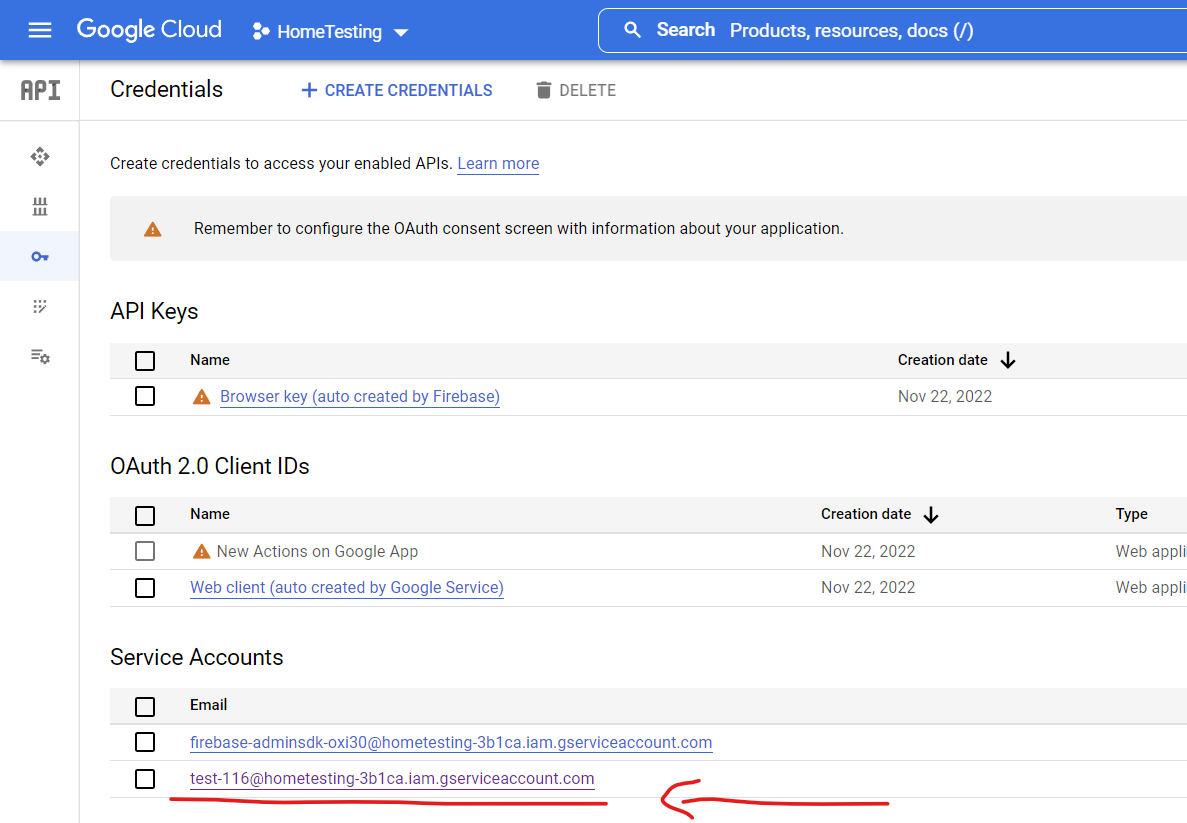Open Page usage agreements sidebar icon

(x=40, y=357)
